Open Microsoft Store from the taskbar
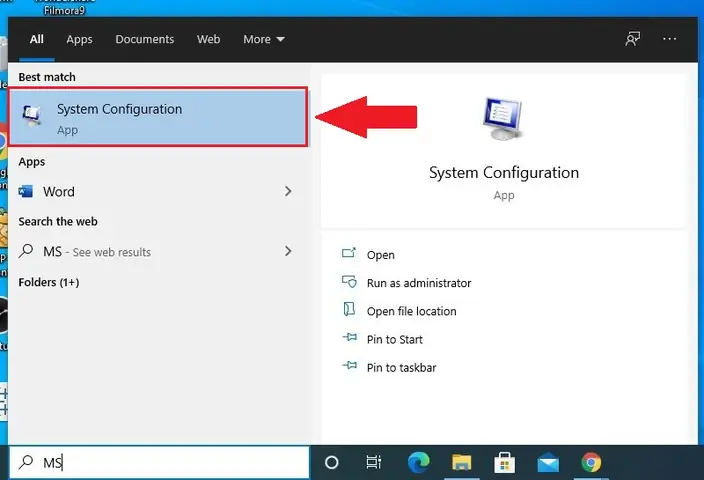The width and height of the screenshot is (704, 480). [504, 462]
